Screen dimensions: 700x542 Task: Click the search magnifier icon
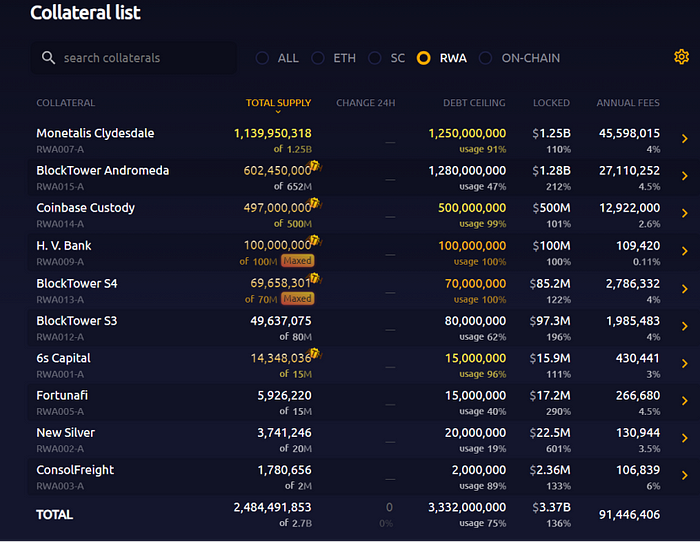tap(48, 58)
